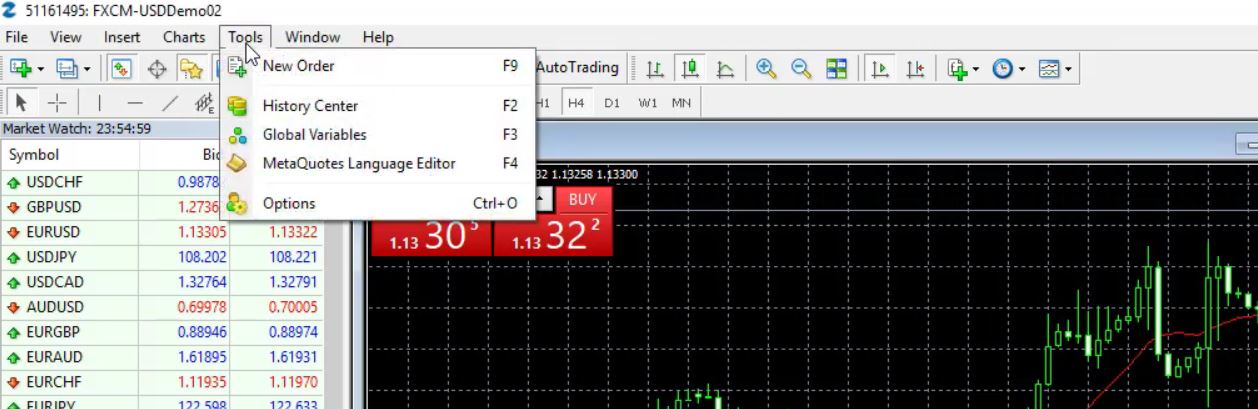Click the AutoTrading button
The width and height of the screenshot is (1258, 409).
point(577,68)
